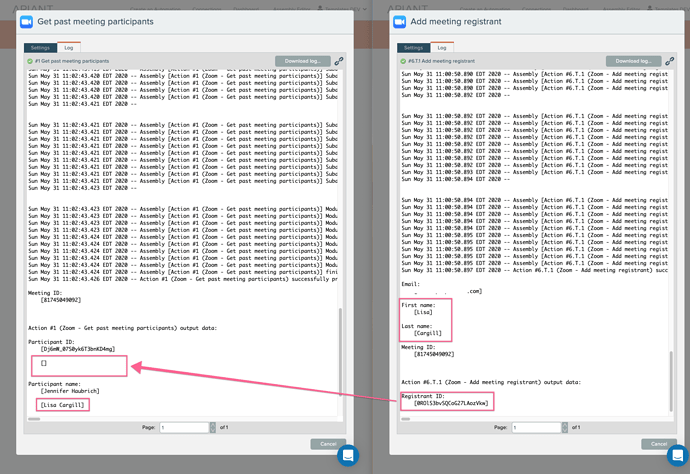Click Zoom icon in Add meeting registrant dialog
The image size is (690, 474).
(400, 22)
